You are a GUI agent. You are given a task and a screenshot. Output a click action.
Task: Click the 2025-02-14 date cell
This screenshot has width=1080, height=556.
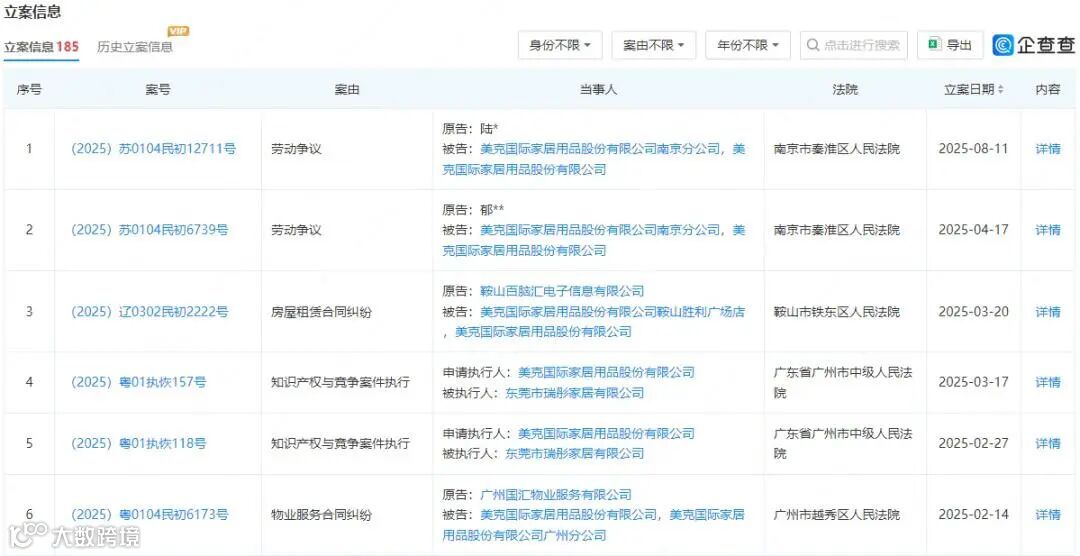click(973, 514)
